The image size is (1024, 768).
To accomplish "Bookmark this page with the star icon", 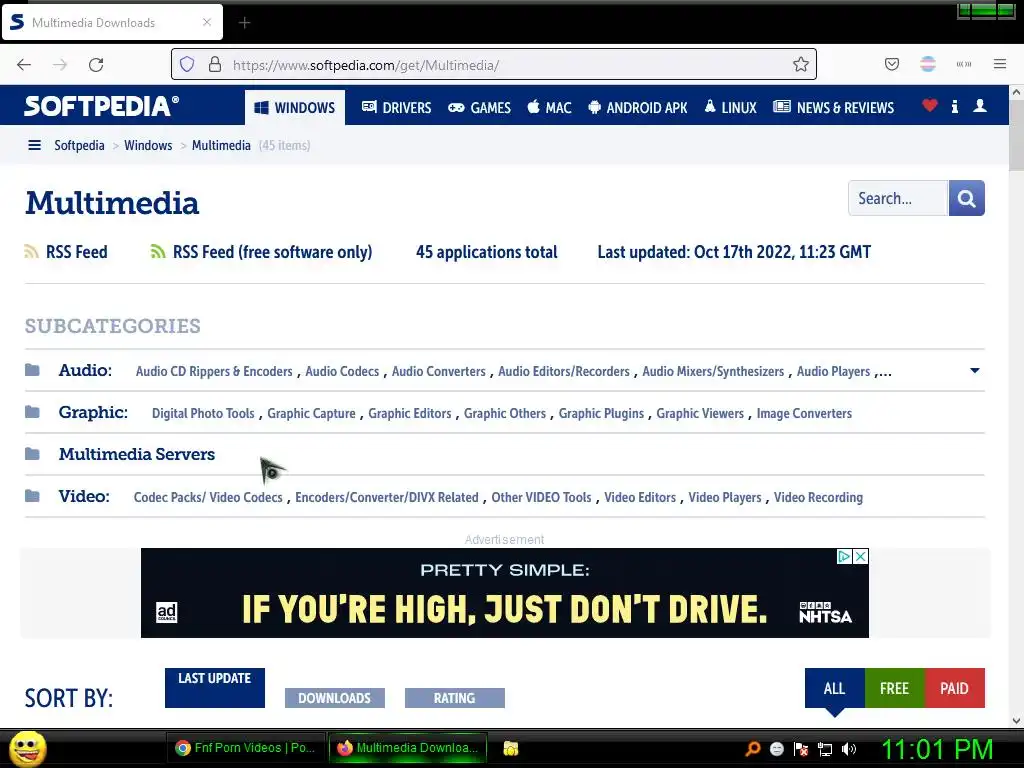I will pos(801,64).
